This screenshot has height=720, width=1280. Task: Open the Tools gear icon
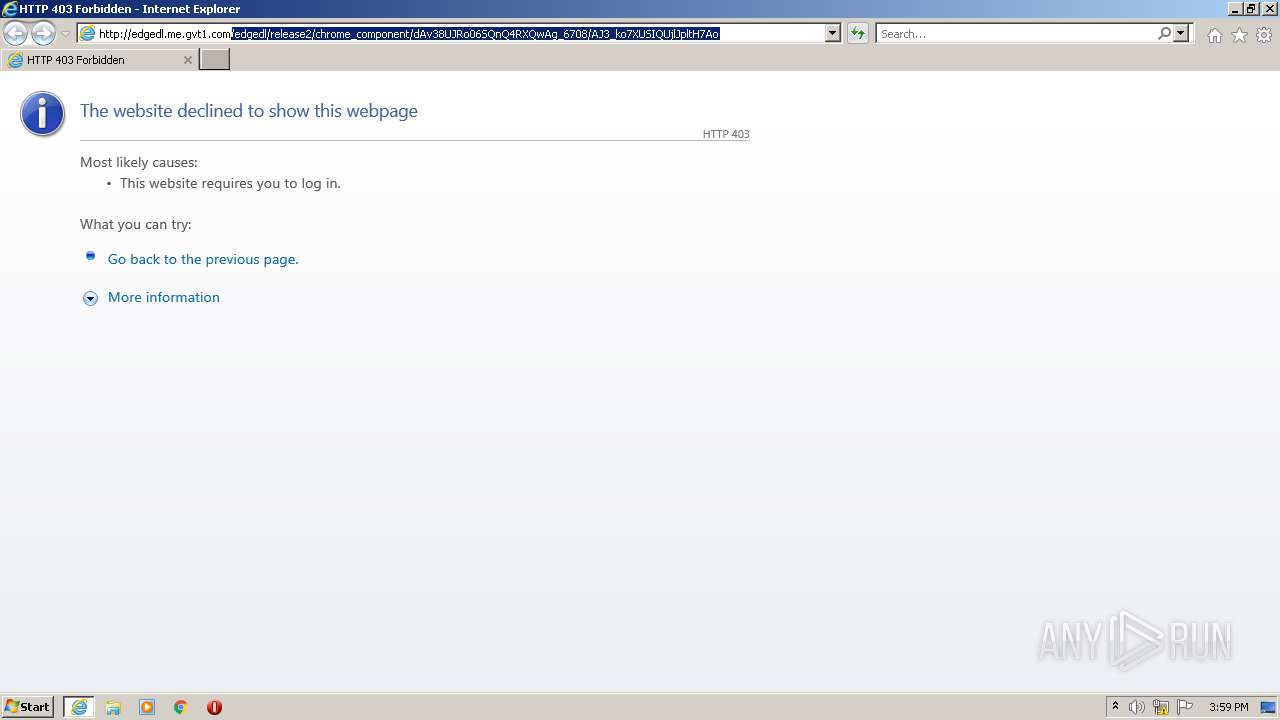[1264, 35]
